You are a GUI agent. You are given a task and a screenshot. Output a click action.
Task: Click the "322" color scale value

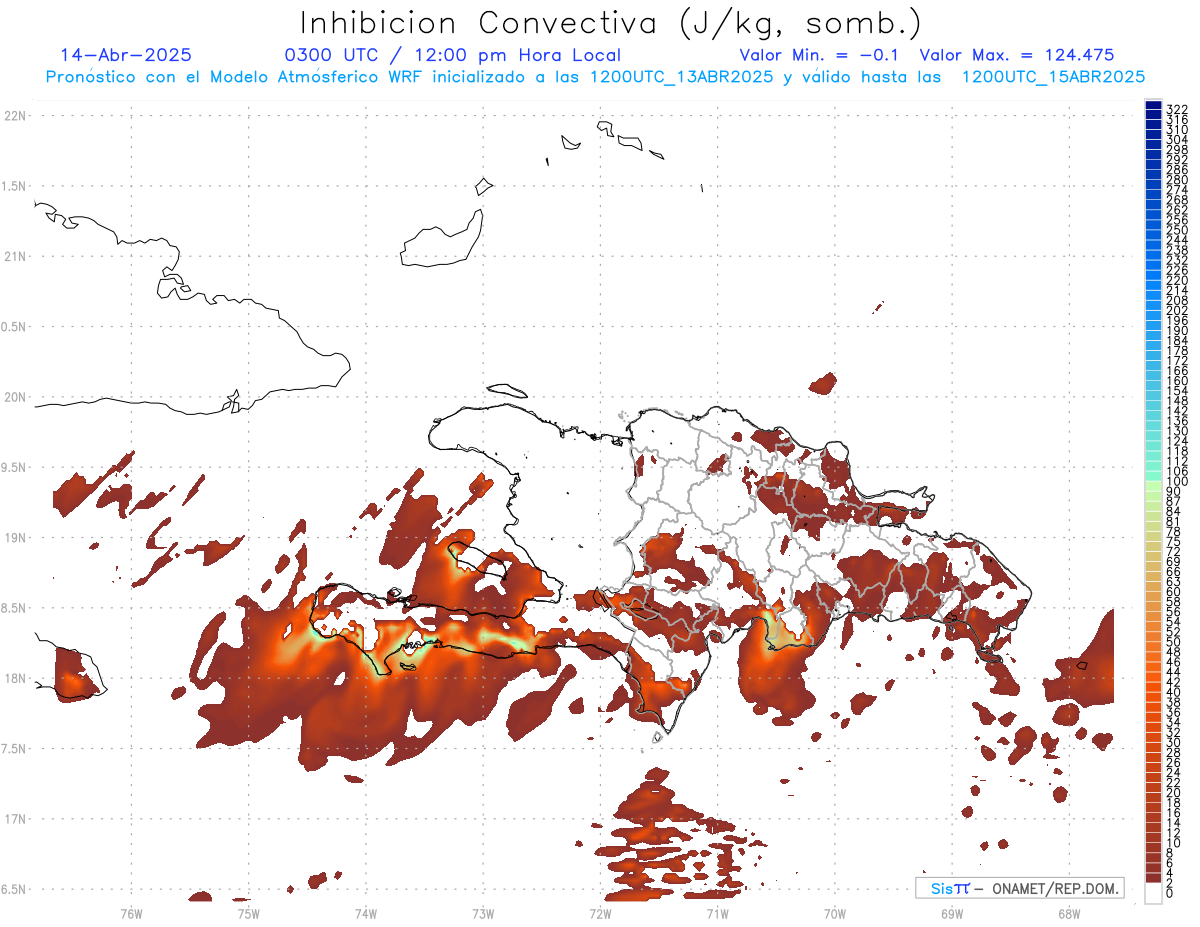click(x=1176, y=109)
